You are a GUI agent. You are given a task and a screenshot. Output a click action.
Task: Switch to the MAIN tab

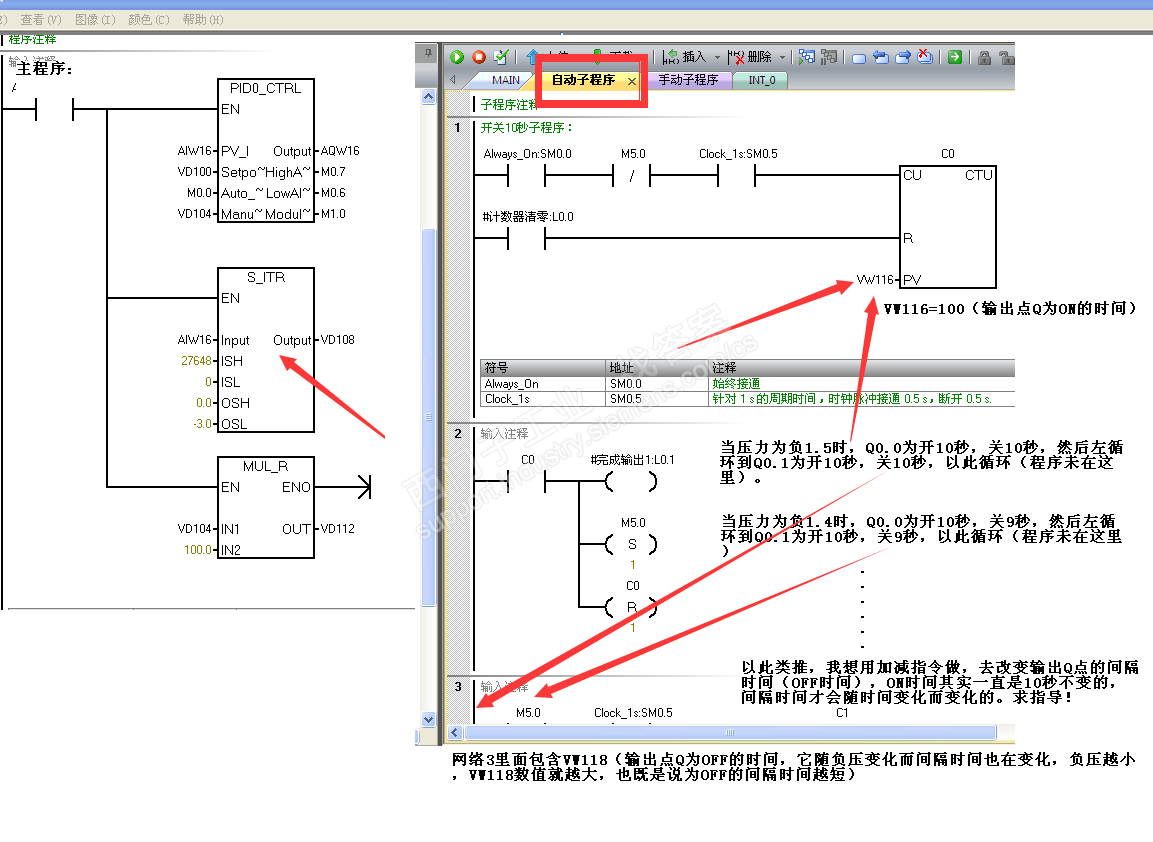(x=505, y=80)
